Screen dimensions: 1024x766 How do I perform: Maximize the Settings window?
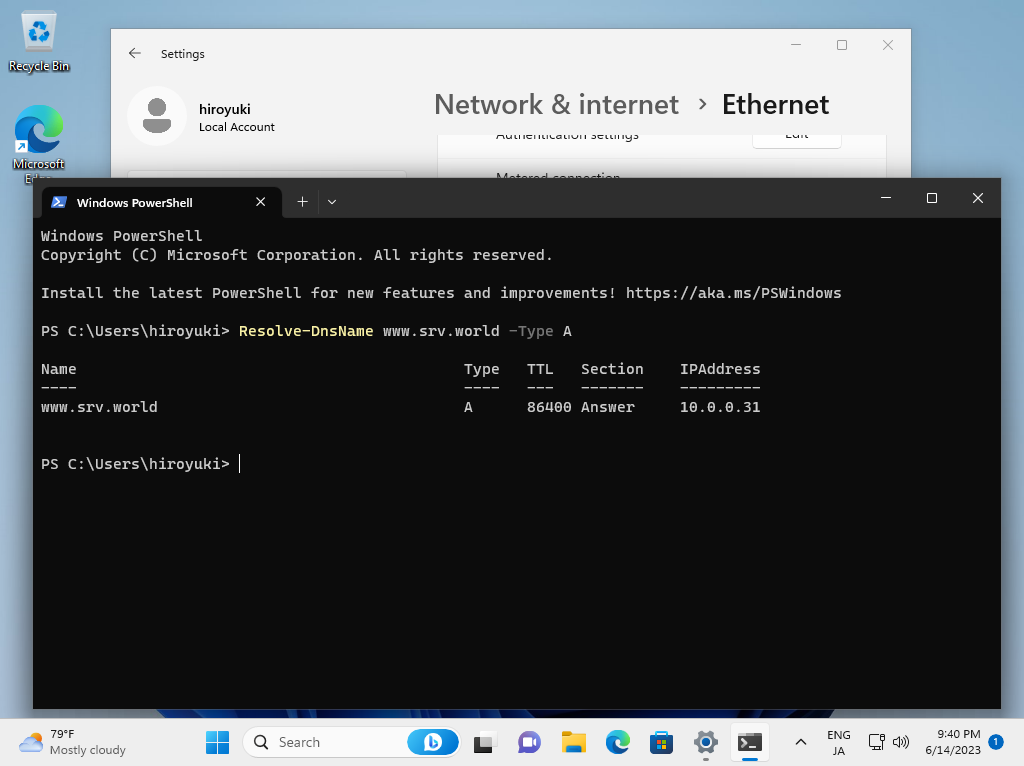[x=842, y=45]
